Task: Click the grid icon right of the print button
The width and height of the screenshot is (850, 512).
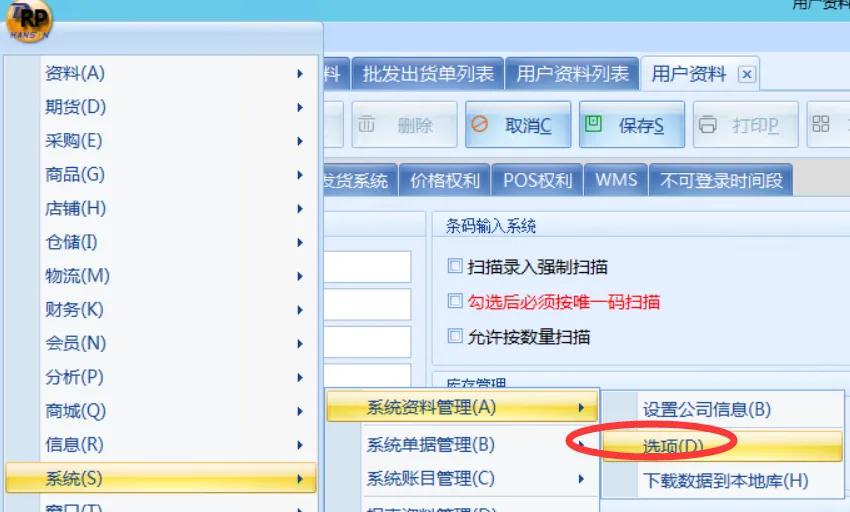Action: [821, 124]
